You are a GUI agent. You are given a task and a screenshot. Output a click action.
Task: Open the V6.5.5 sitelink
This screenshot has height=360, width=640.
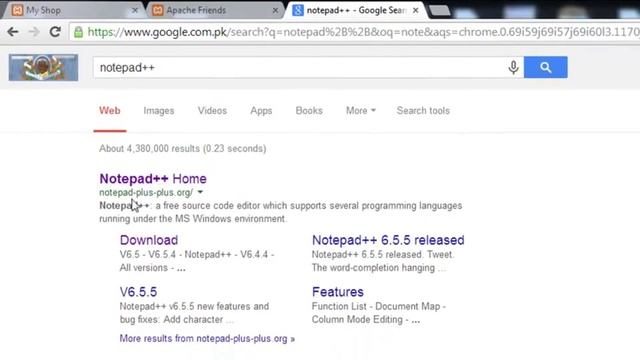click(x=138, y=292)
